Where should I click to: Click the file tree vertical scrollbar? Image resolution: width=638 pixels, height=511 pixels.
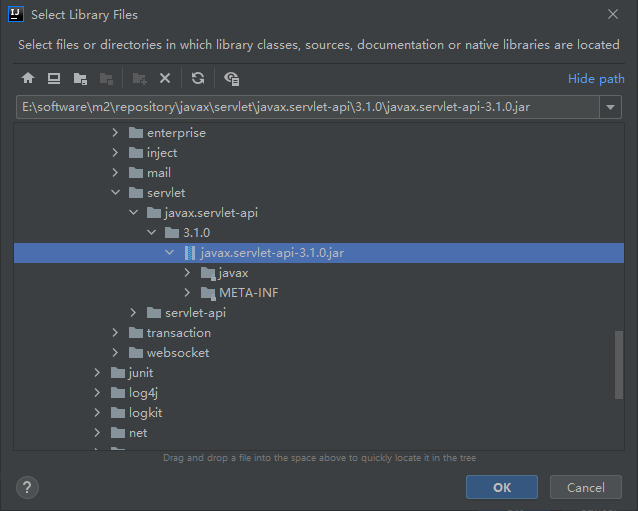point(618,365)
